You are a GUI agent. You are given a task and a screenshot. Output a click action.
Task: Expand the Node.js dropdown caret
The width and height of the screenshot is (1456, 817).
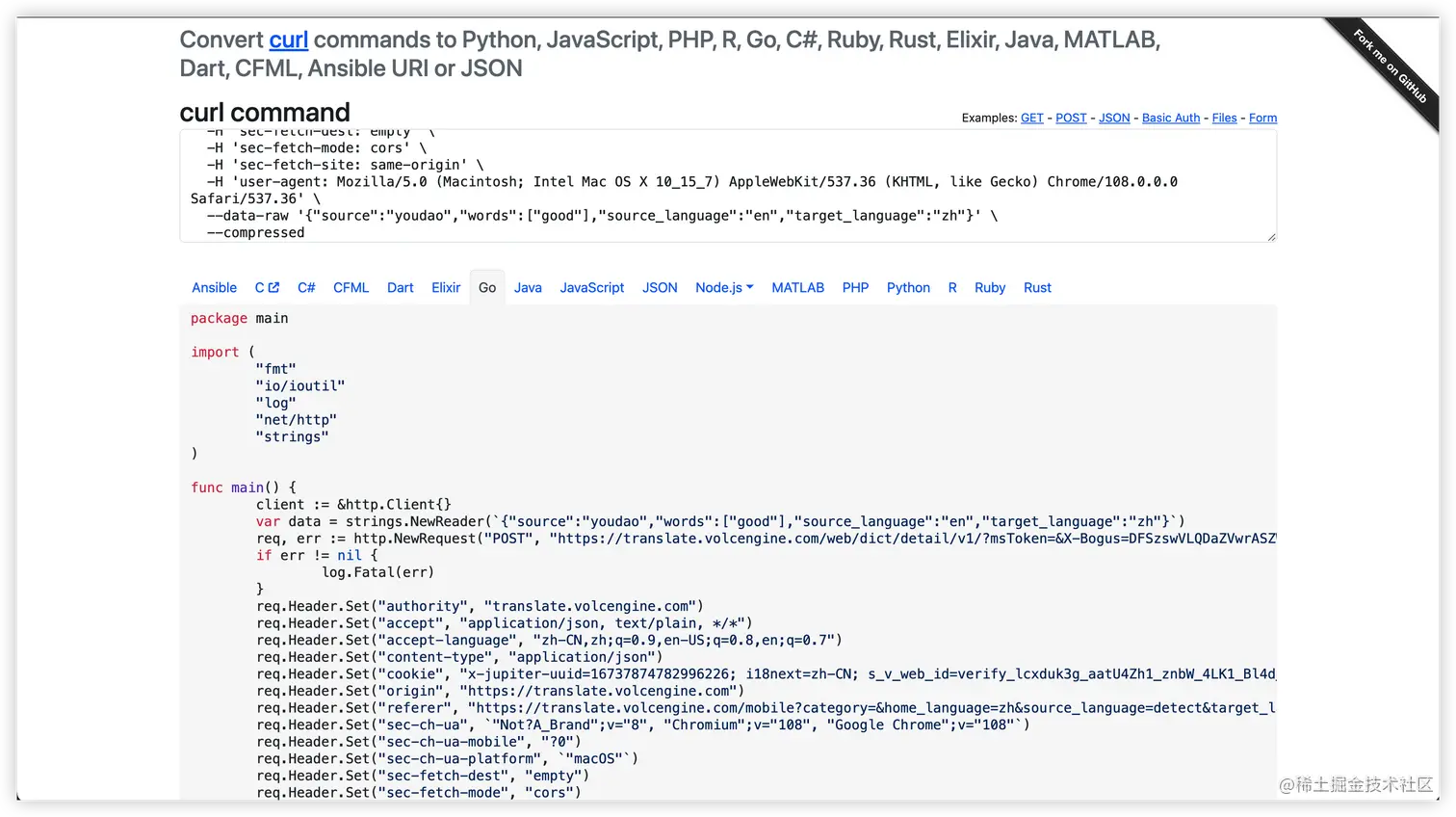pos(750,287)
